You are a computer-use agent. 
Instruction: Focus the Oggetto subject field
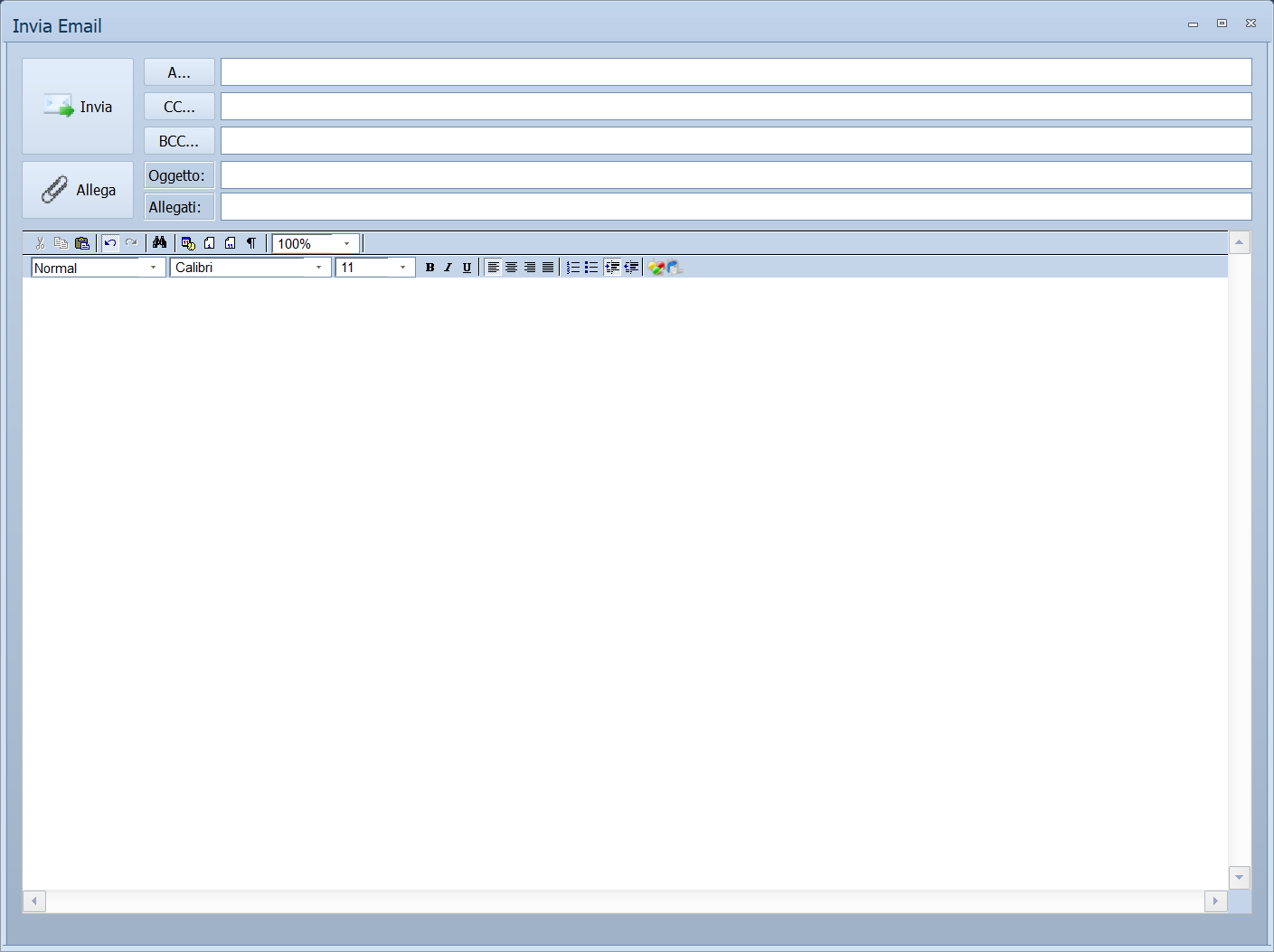(x=736, y=175)
